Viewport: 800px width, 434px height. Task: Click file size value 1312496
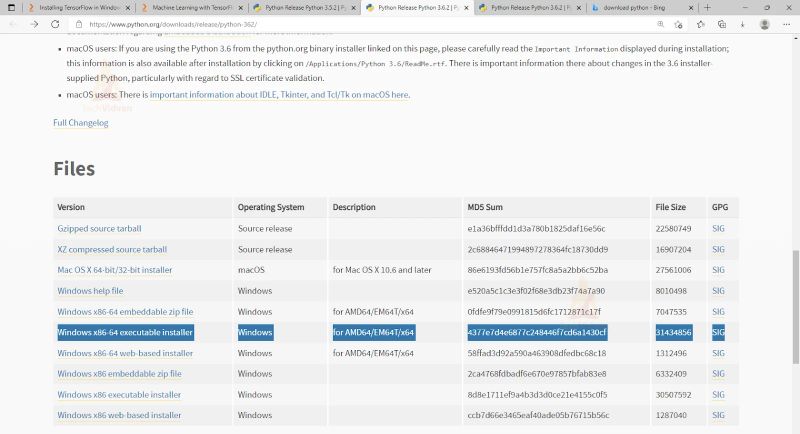coord(671,353)
